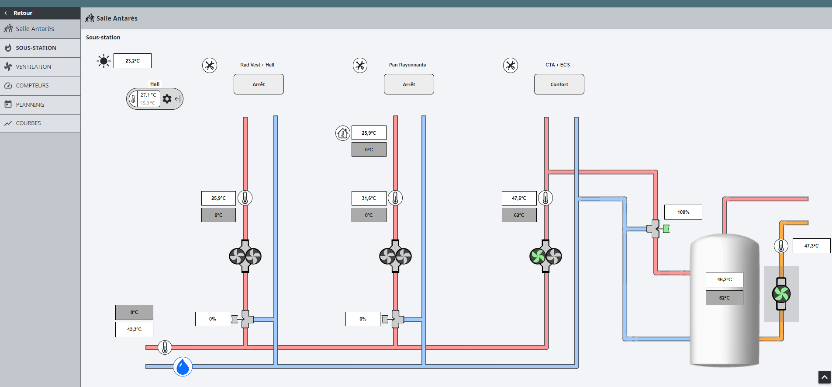This screenshot has height=387, width=832.
Task: Click the house temperature icon near Pan Rayonnants
Action: coord(343,133)
